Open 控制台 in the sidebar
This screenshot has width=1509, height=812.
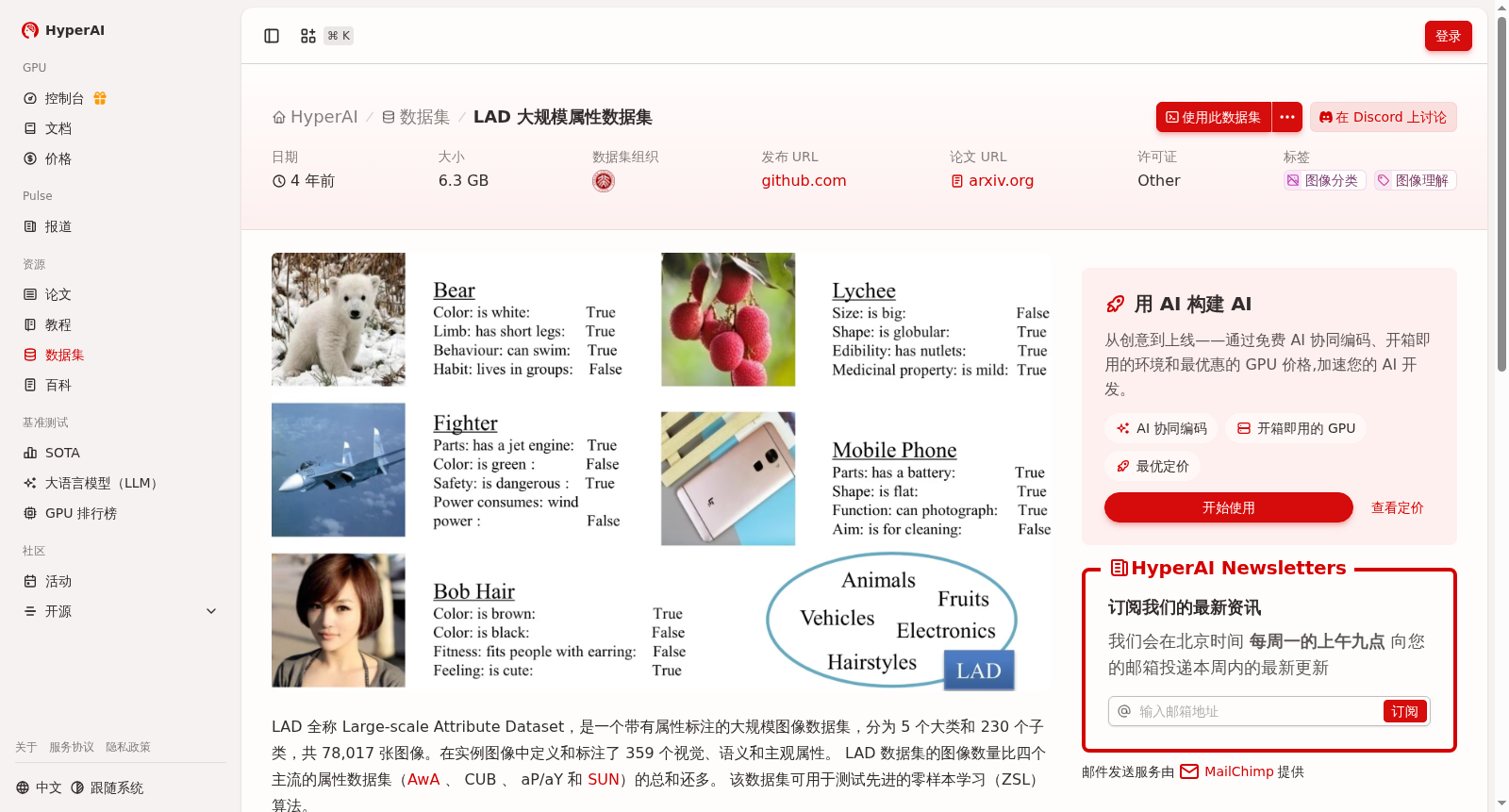[x=64, y=98]
